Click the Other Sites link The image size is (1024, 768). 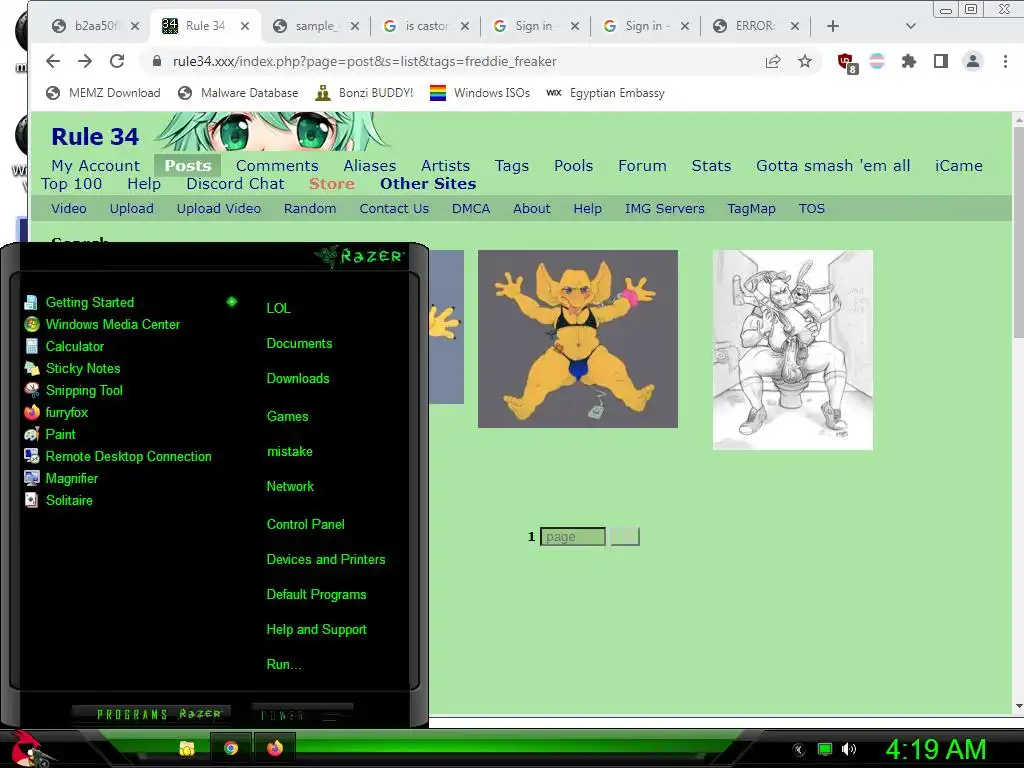(x=428, y=184)
